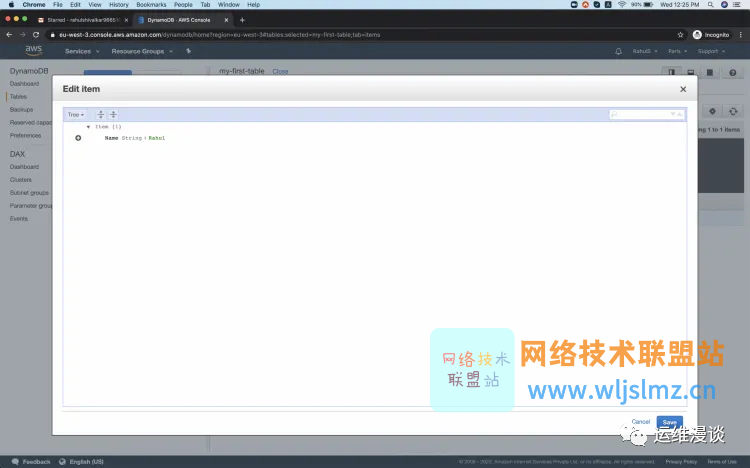Image resolution: width=750 pixels, height=468 pixels.
Task: Jump to previous search result arrow
Action: pyautogui.click(x=679, y=114)
